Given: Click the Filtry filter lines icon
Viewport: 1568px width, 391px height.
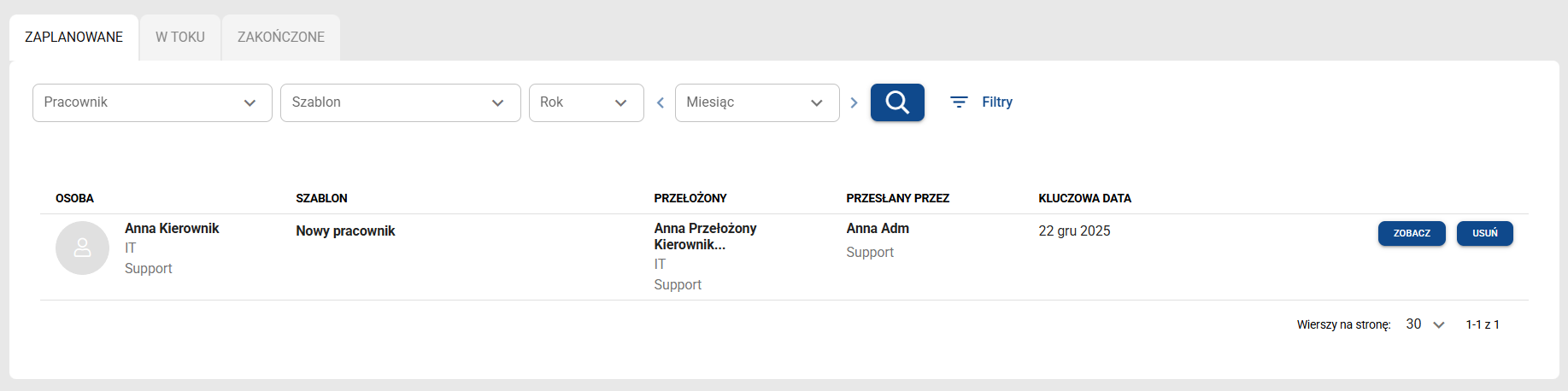Looking at the screenshot, I should click(959, 102).
